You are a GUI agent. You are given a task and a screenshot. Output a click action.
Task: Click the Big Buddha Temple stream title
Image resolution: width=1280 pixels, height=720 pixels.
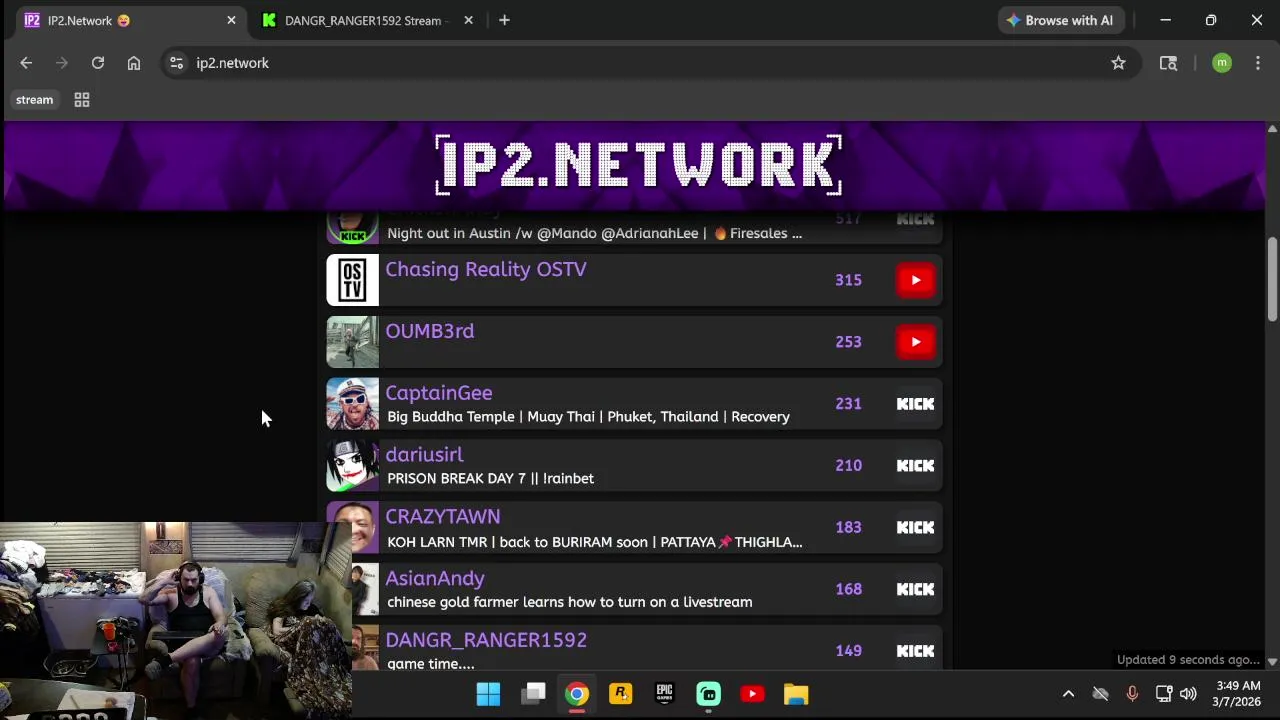click(x=588, y=417)
